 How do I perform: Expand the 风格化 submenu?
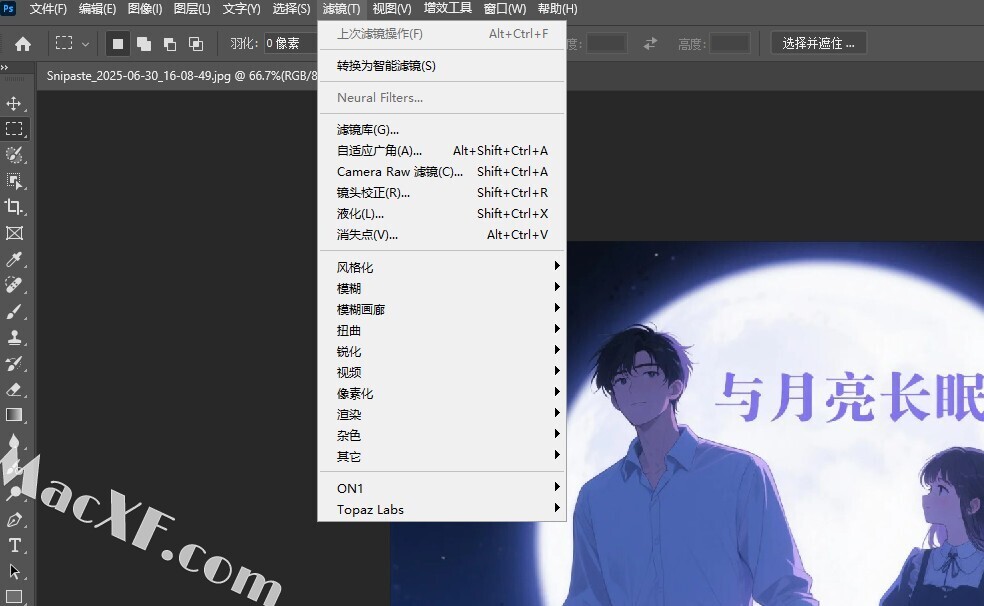tap(442, 267)
